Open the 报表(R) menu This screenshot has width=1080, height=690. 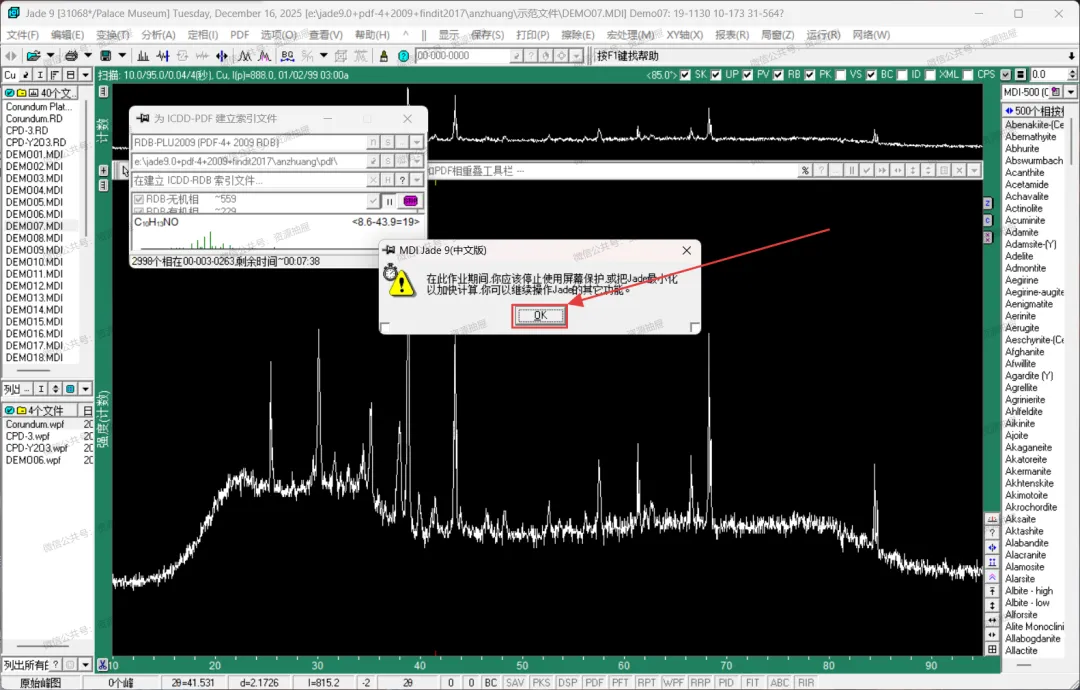pyautogui.click(x=731, y=34)
